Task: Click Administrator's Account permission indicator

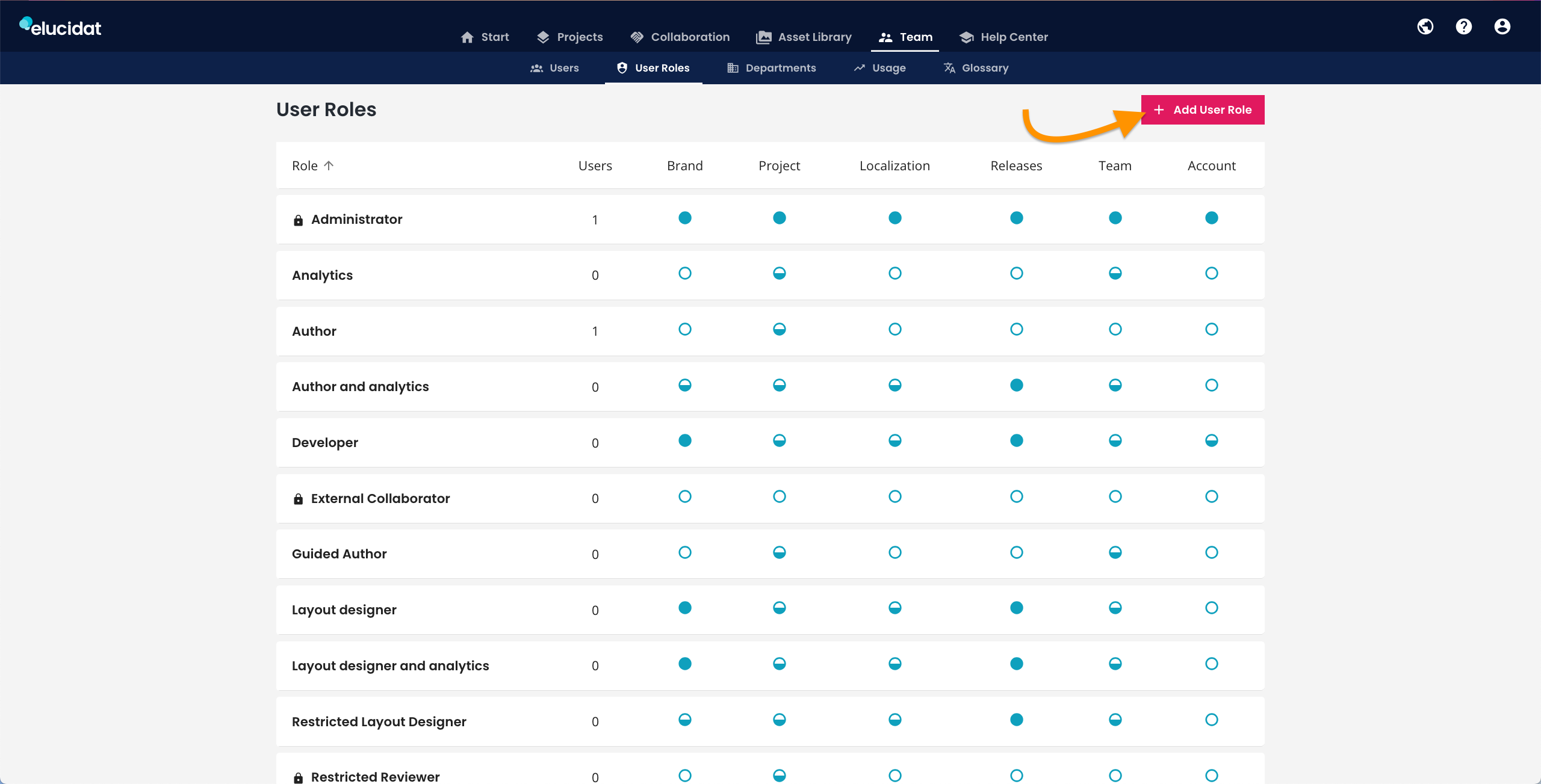Action: coord(1211,218)
